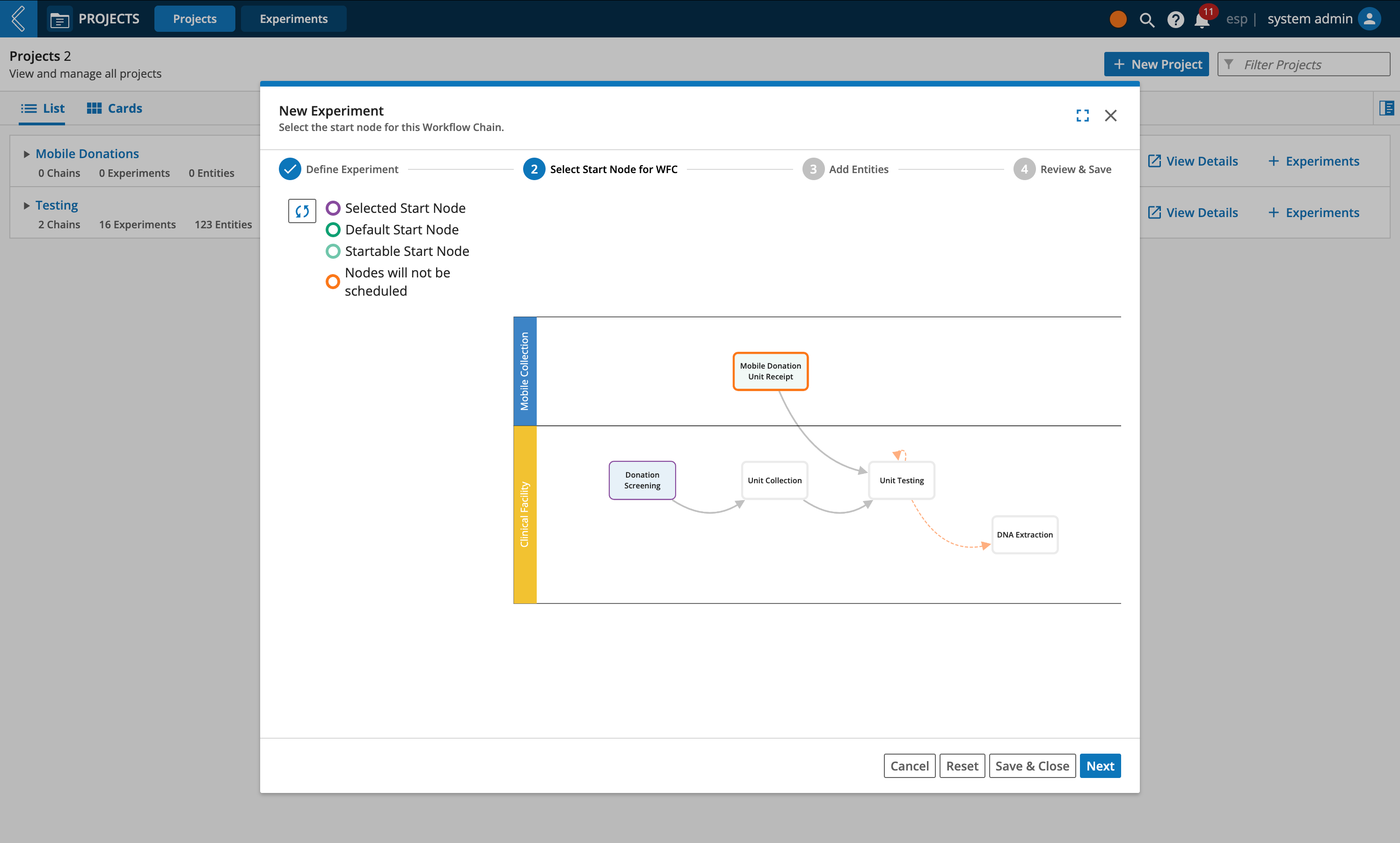Click step 2 Select Start Node circle
Image resolution: width=1400 pixels, height=843 pixels.
[533, 169]
